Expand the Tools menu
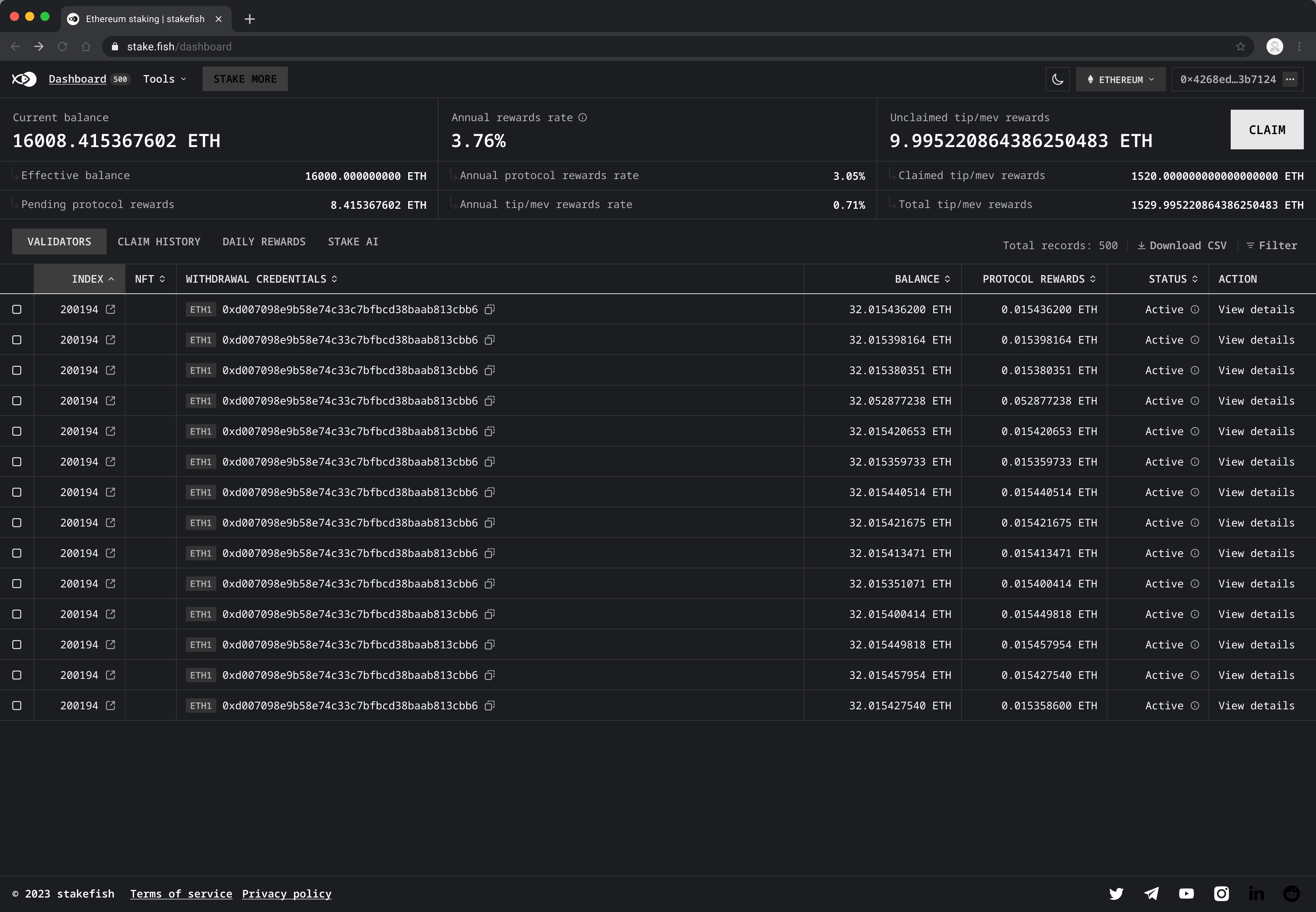The height and width of the screenshot is (912, 1316). 164,79
